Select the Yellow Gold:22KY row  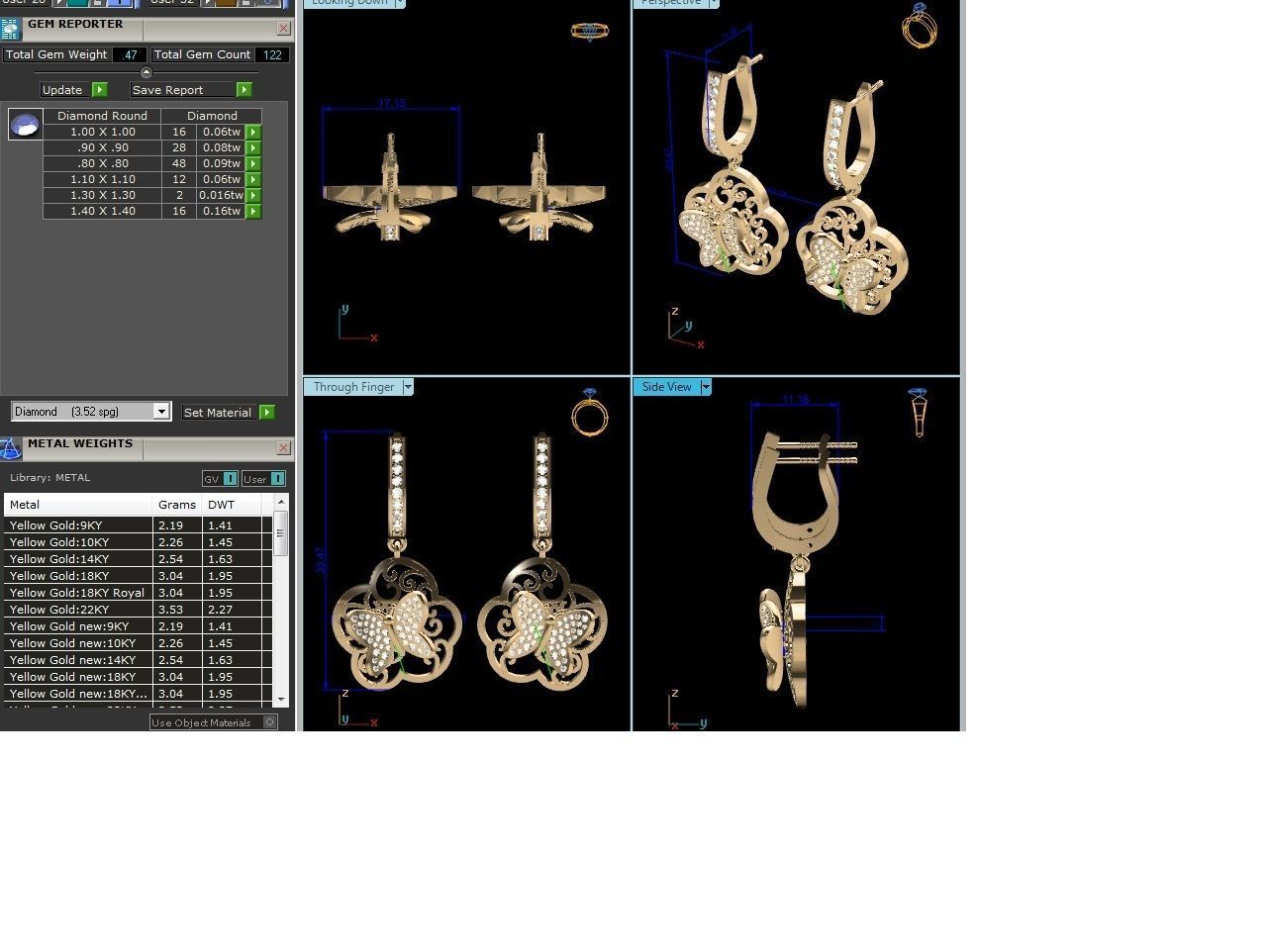click(137, 610)
